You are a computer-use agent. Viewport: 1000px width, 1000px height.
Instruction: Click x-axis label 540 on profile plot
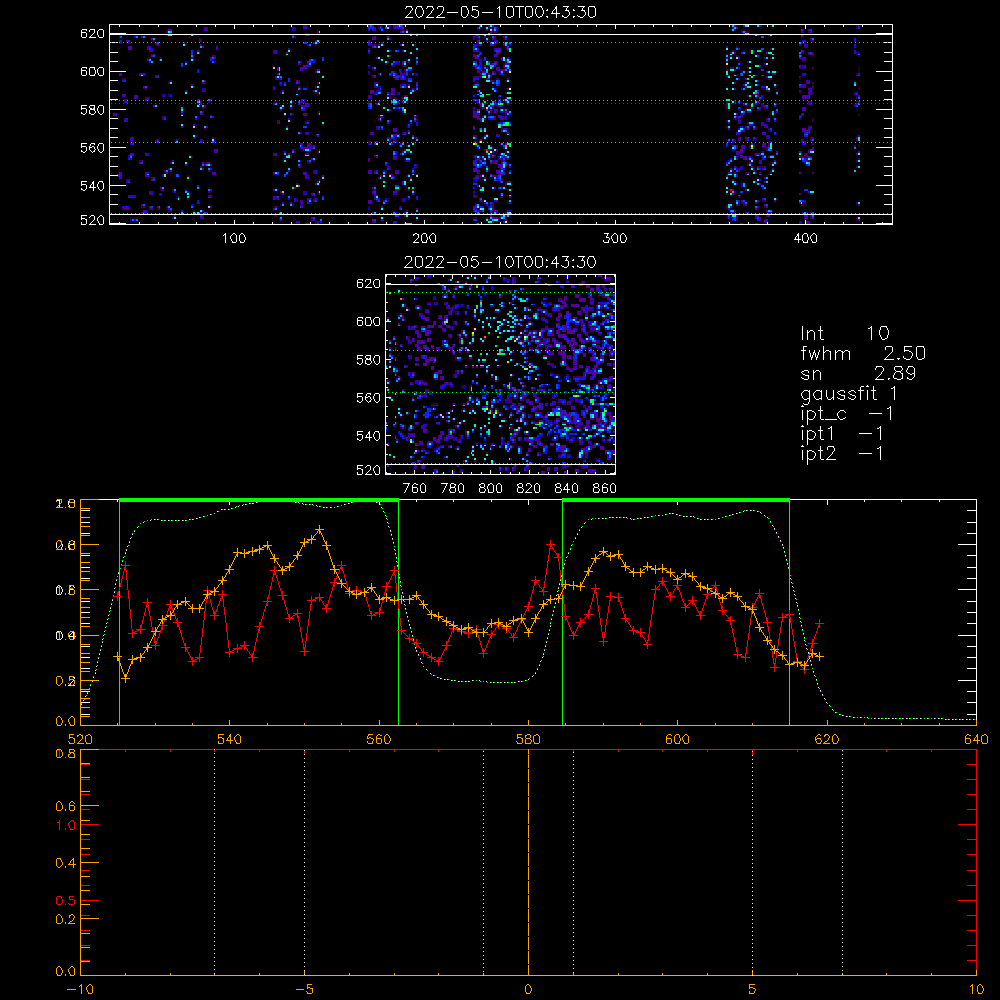click(230, 740)
